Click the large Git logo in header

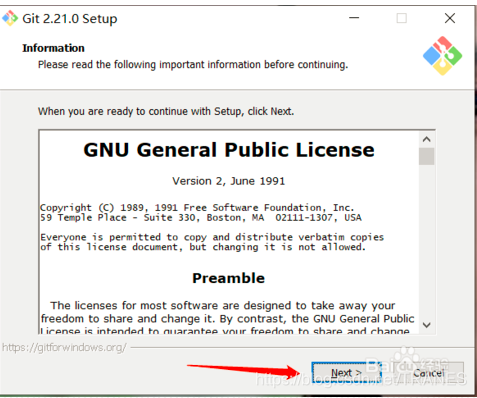point(442,56)
